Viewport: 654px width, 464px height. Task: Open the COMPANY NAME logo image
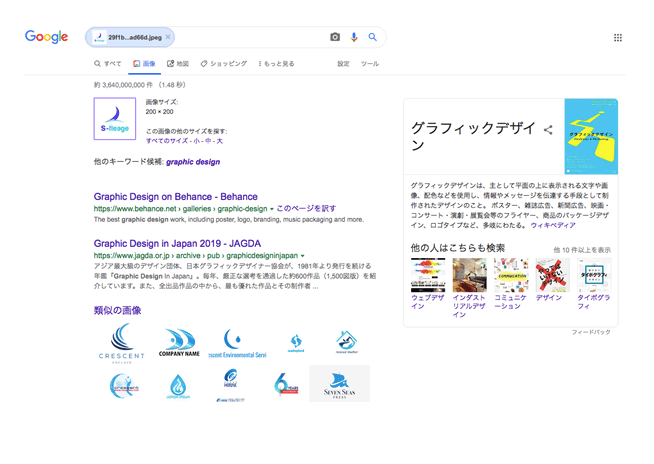(x=179, y=343)
